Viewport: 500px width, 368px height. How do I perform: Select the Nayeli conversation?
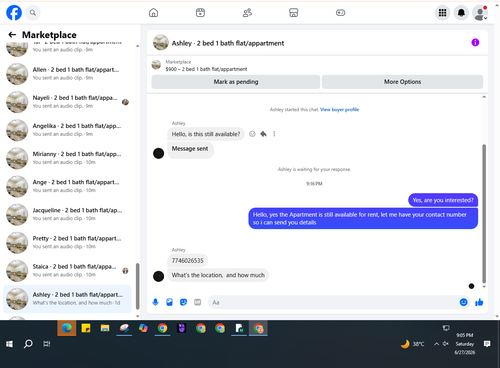point(67,102)
